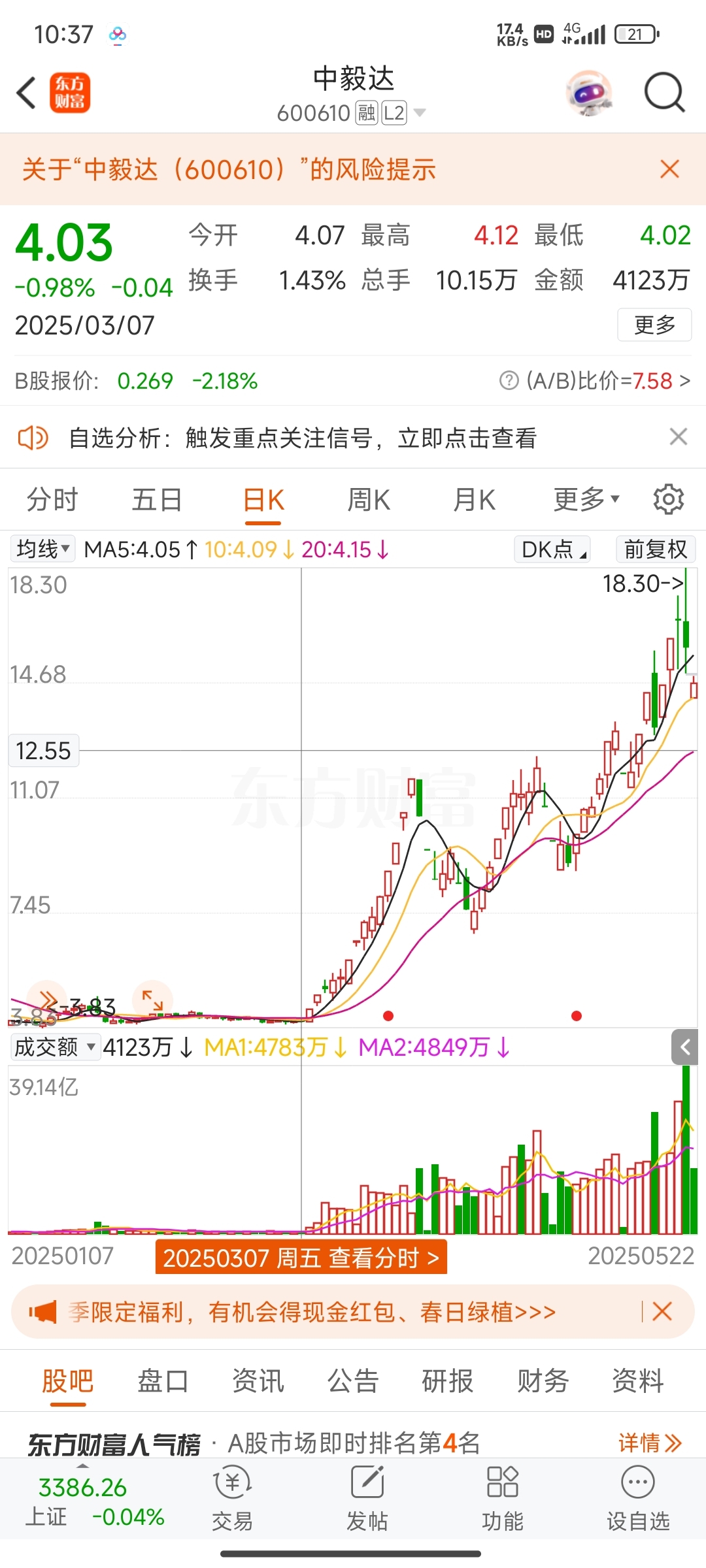
Task: Tap the megaphone promo icon
Action: click(x=43, y=1312)
